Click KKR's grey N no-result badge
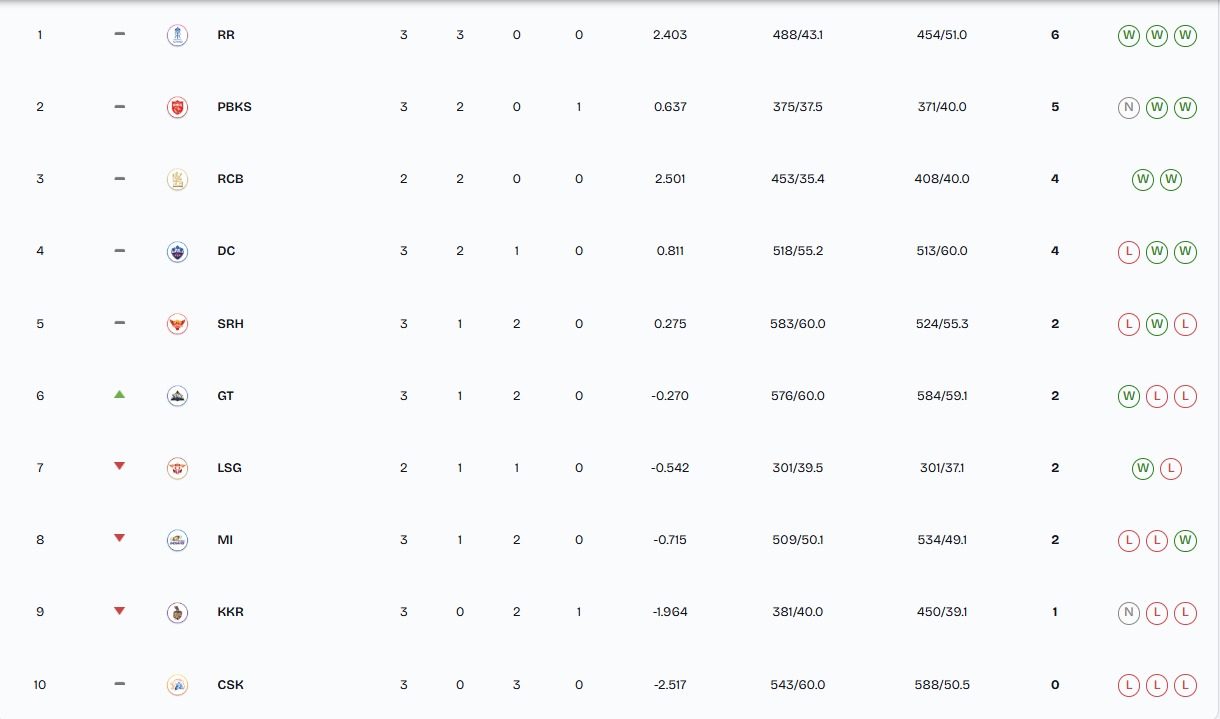This screenshot has height=719, width=1220. [1129, 612]
